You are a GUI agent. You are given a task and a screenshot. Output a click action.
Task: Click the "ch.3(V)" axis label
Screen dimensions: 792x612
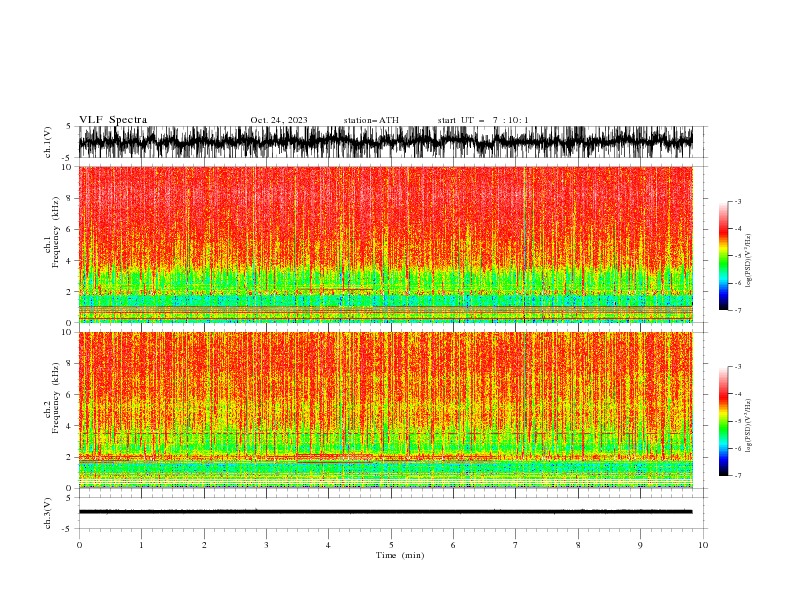48,513
